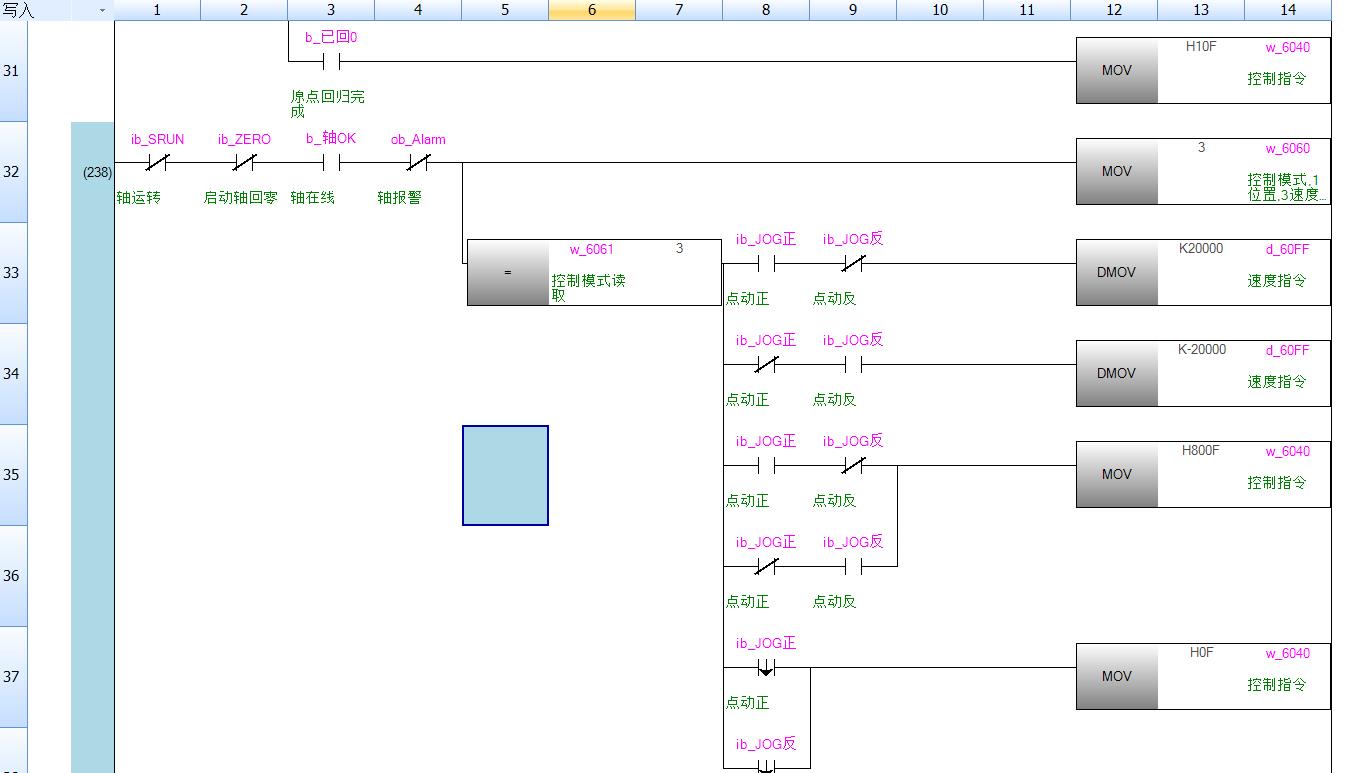The height and width of the screenshot is (773, 1362).
Task: Select the DMOV K-20000 speed instruction
Action: tap(1202, 373)
